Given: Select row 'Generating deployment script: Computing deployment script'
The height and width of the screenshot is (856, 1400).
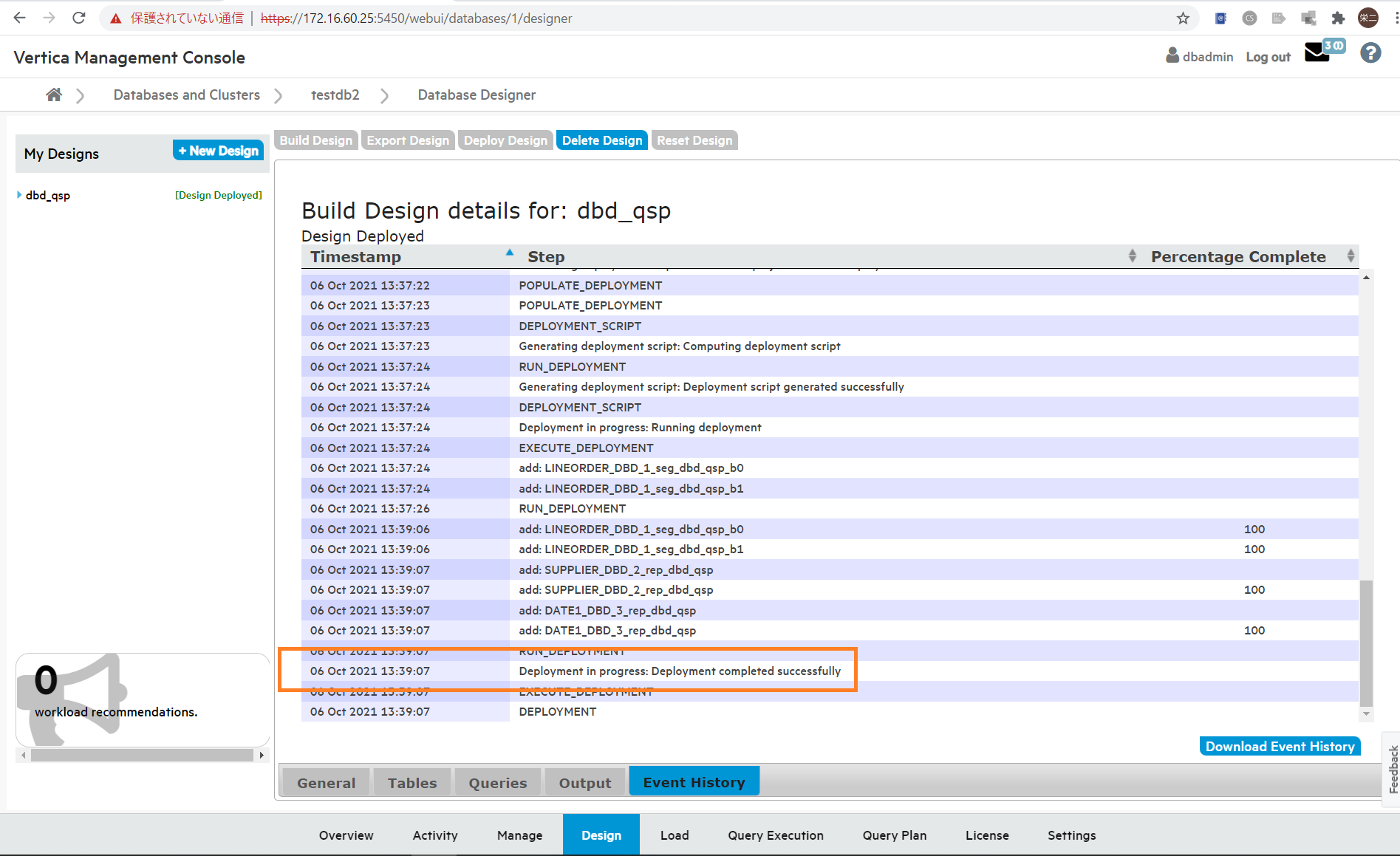Looking at the screenshot, I should pos(830,346).
